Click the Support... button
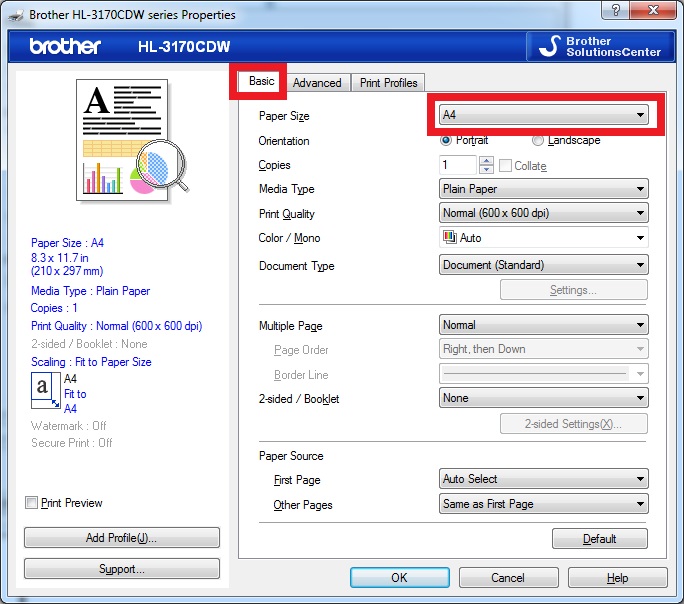The image size is (684, 604). pyautogui.click(x=122, y=569)
